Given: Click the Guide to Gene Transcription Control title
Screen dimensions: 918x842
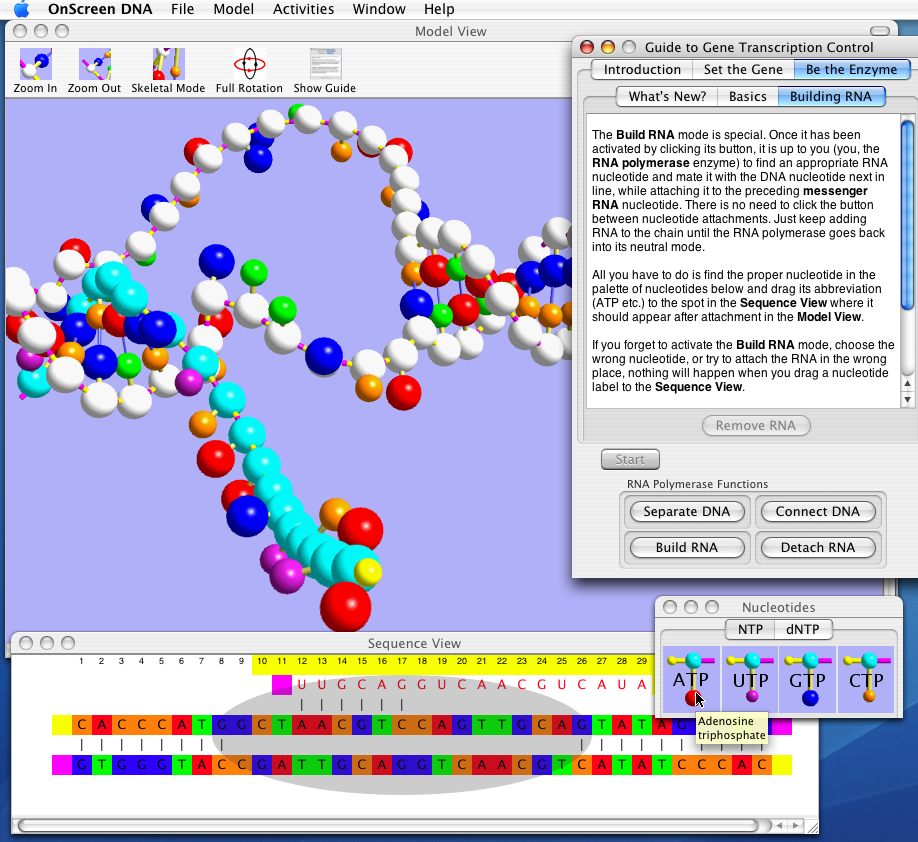Looking at the screenshot, I should point(759,47).
